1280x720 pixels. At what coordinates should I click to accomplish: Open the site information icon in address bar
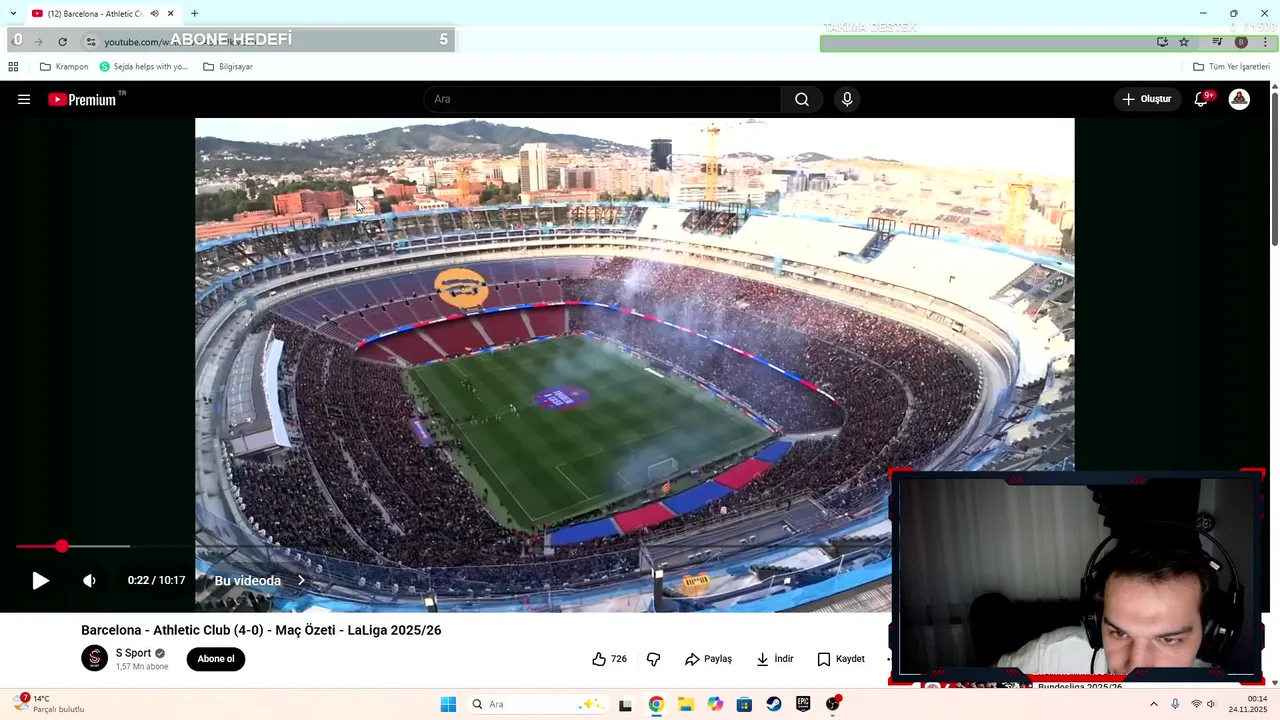[91, 41]
